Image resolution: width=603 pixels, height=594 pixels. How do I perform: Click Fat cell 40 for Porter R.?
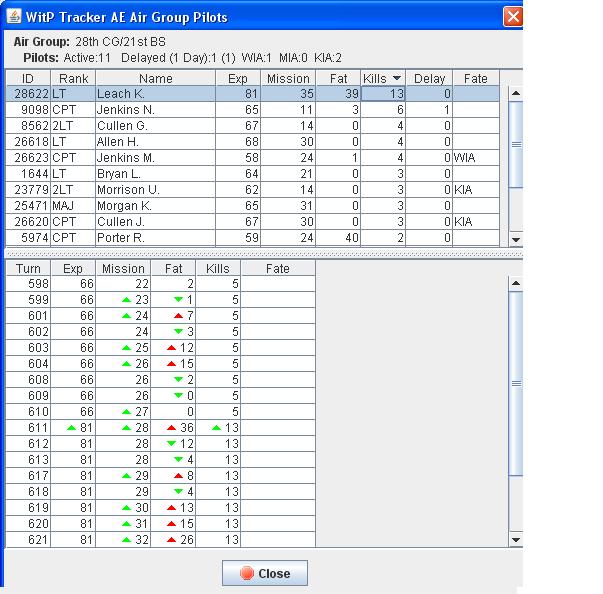[338, 238]
